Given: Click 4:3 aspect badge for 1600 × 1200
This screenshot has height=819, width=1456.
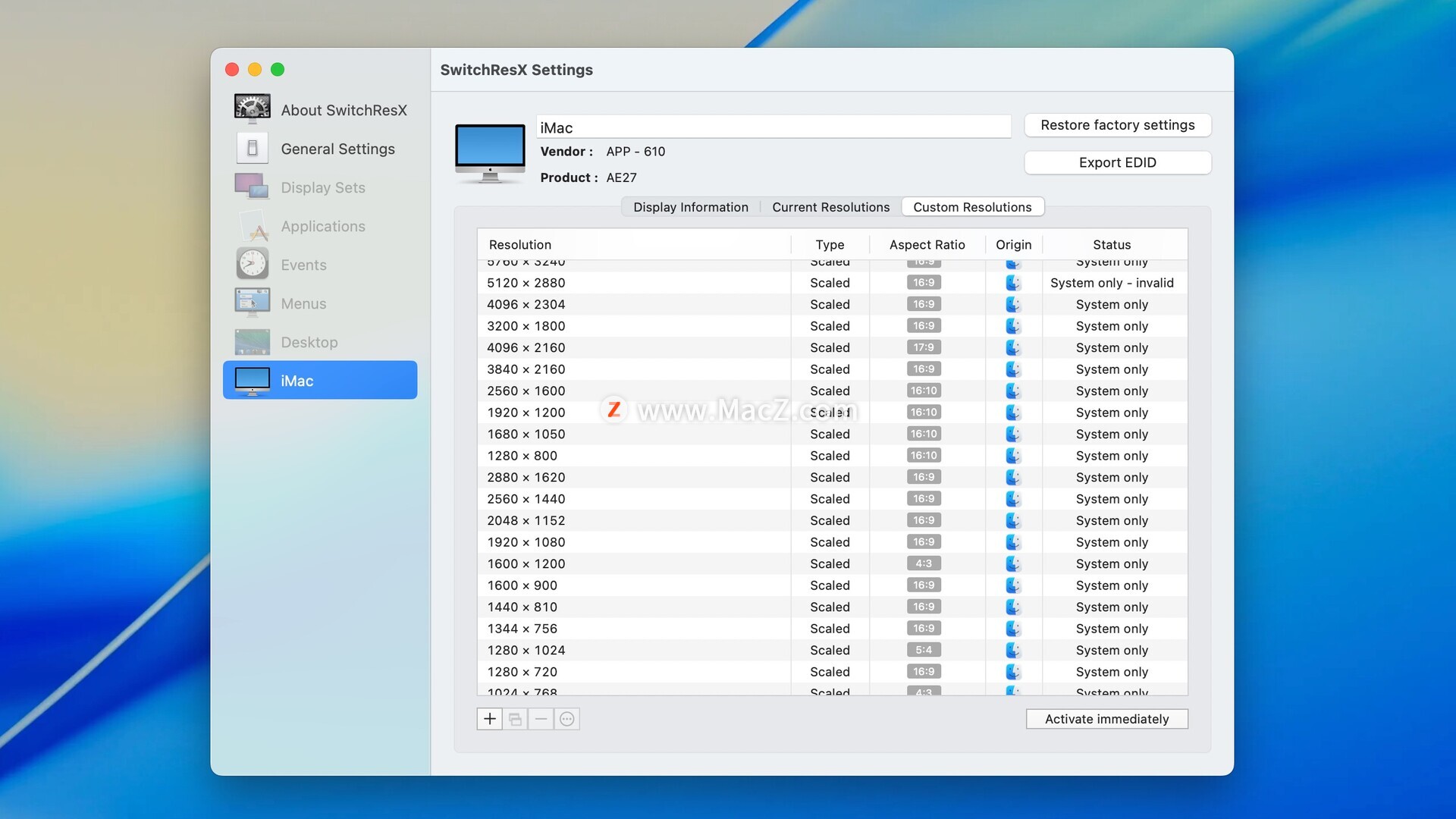Looking at the screenshot, I should coord(924,563).
